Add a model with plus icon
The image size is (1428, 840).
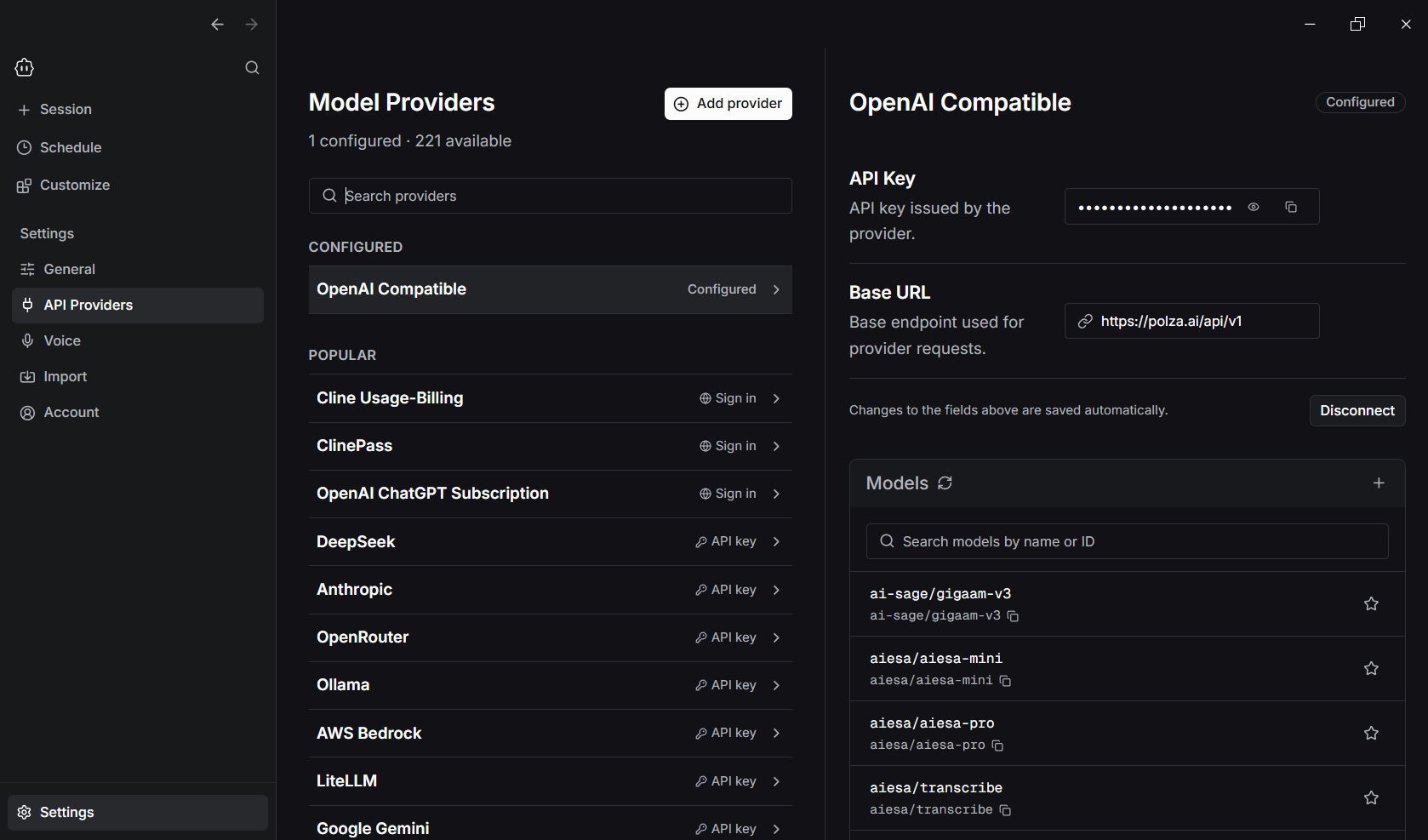coord(1379,483)
